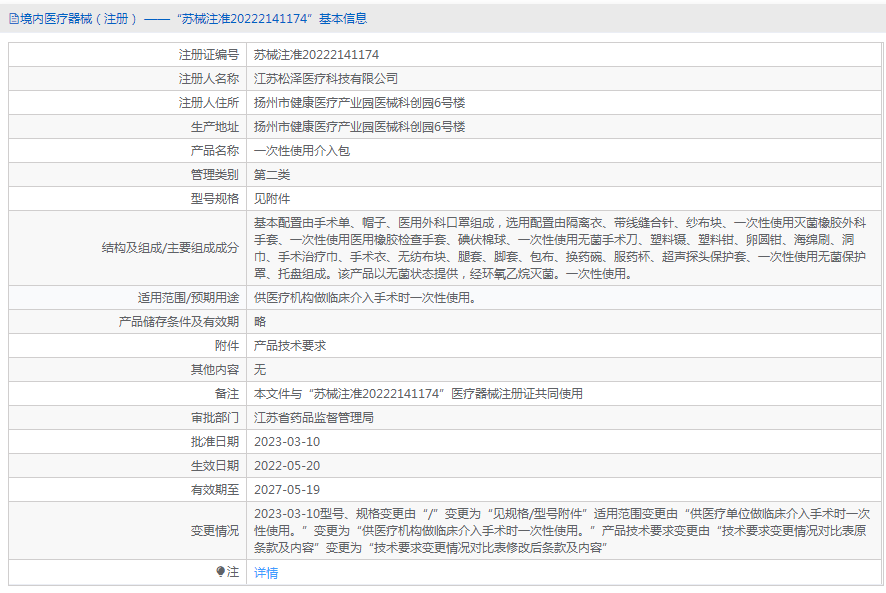This screenshot has width=886, height=593.
Task: Click 其他内容 value 无
Action: tap(260, 370)
